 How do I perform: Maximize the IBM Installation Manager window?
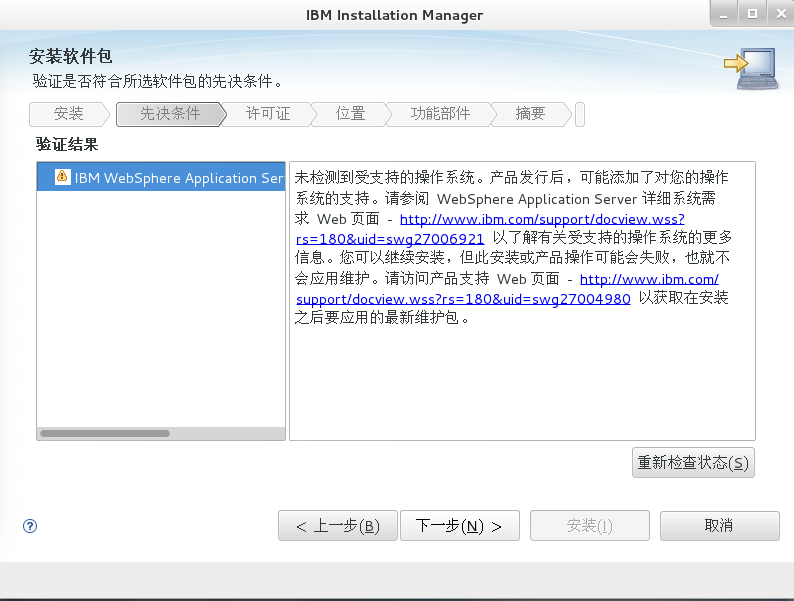click(752, 14)
